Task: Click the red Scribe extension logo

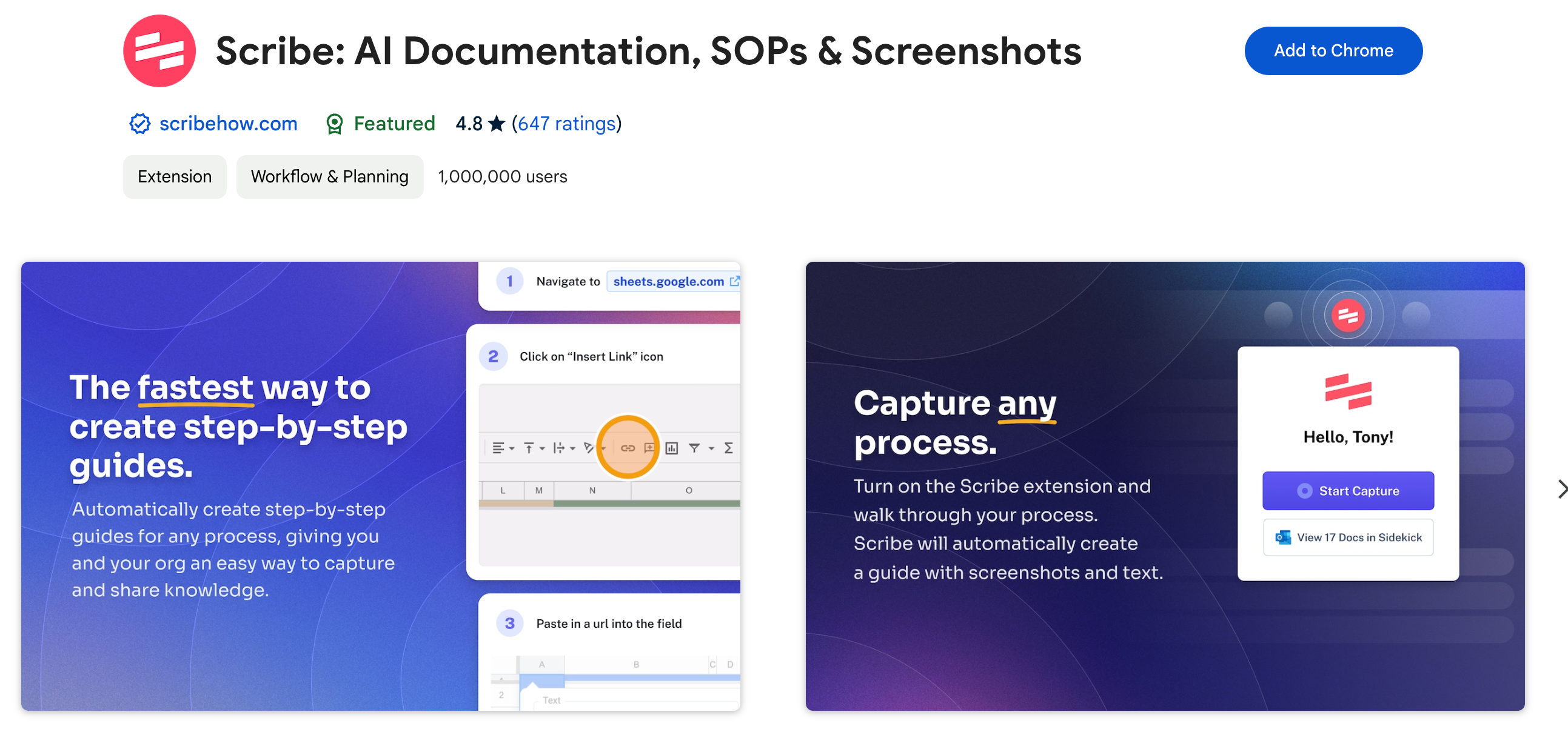Action: (x=159, y=50)
